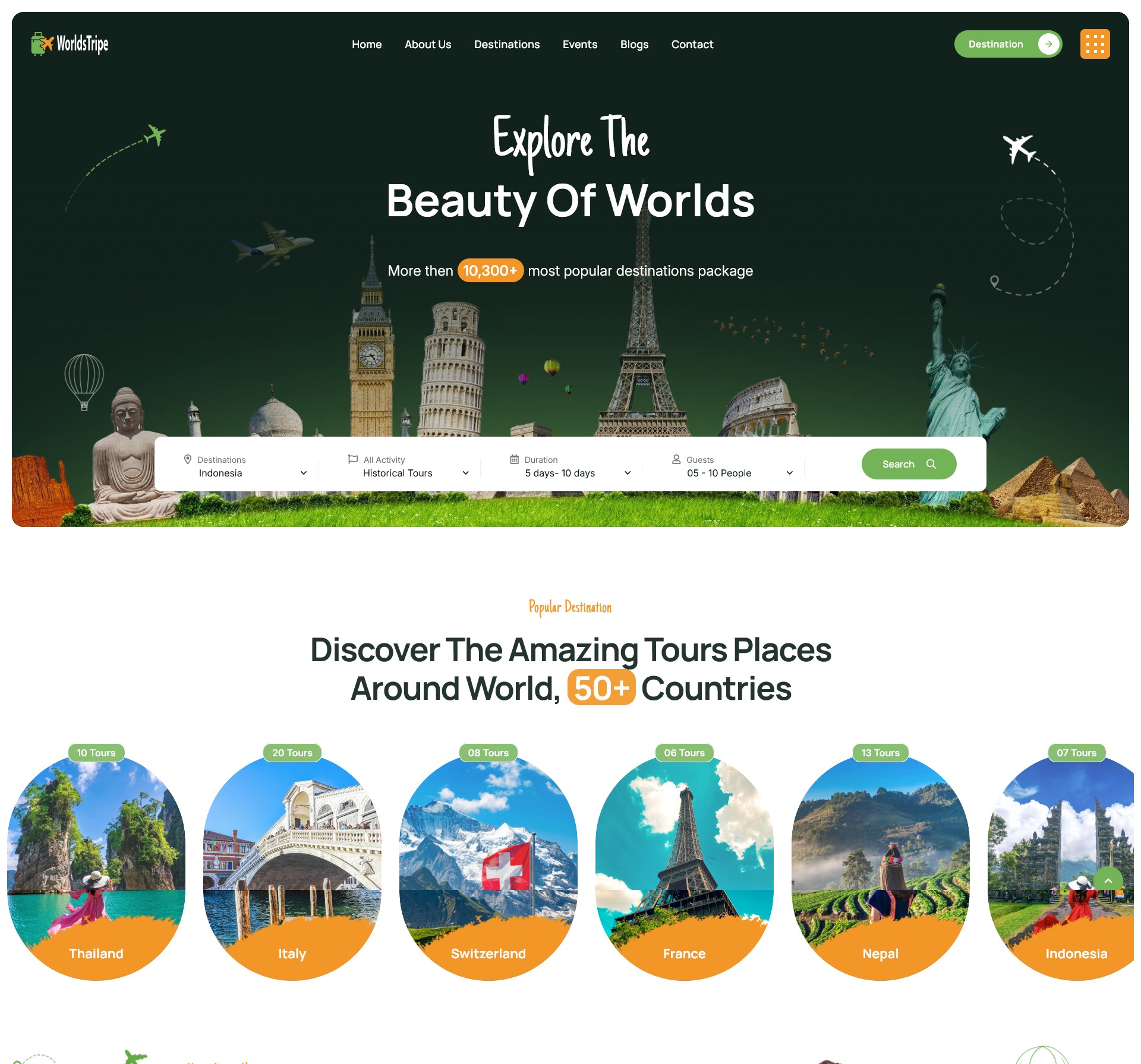Click the calendar icon beside Duration
This screenshot has width=1141, height=1064.
(x=515, y=459)
